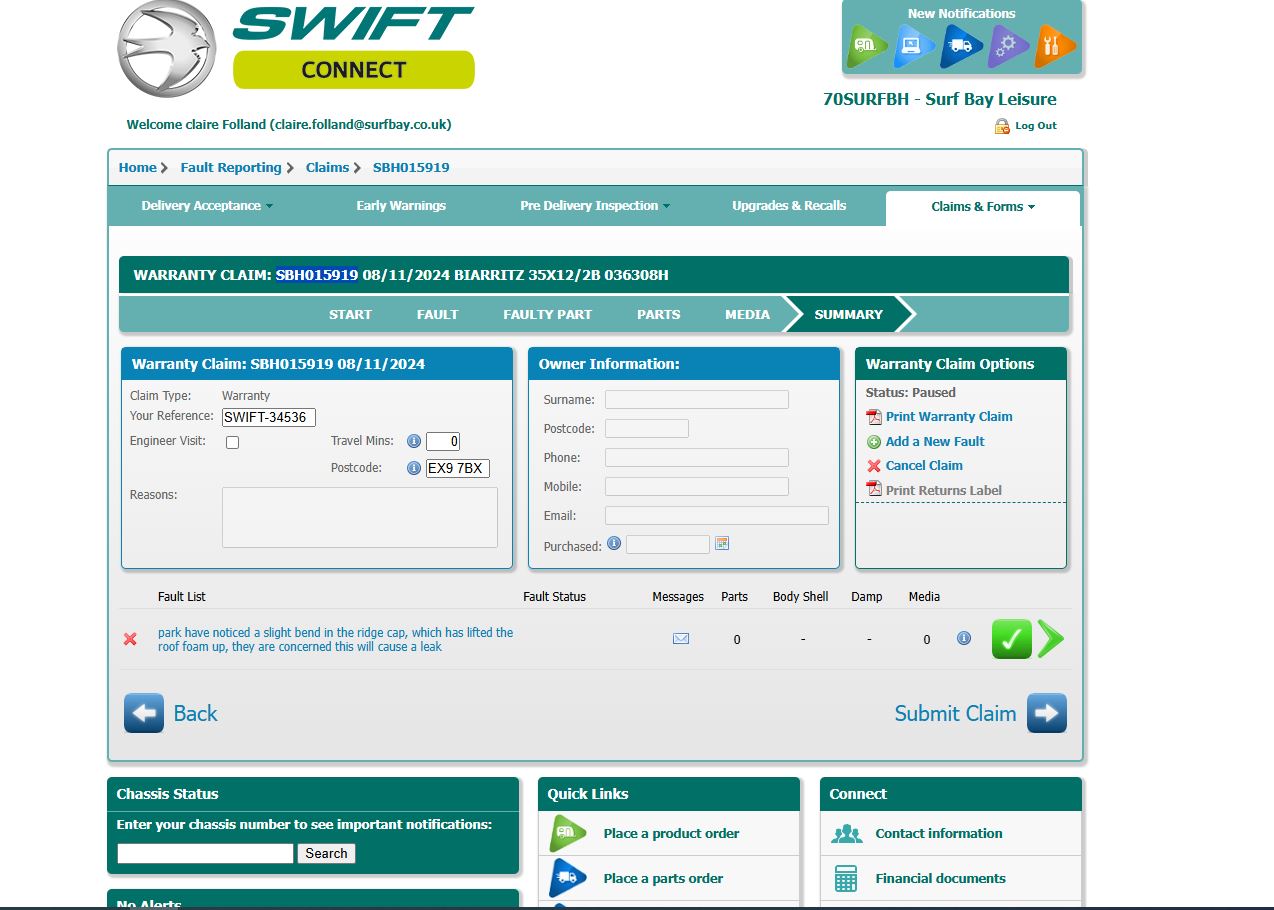Open the Purchased date calendar picker
This screenshot has height=910, width=1274.
(x=722, y=543)
